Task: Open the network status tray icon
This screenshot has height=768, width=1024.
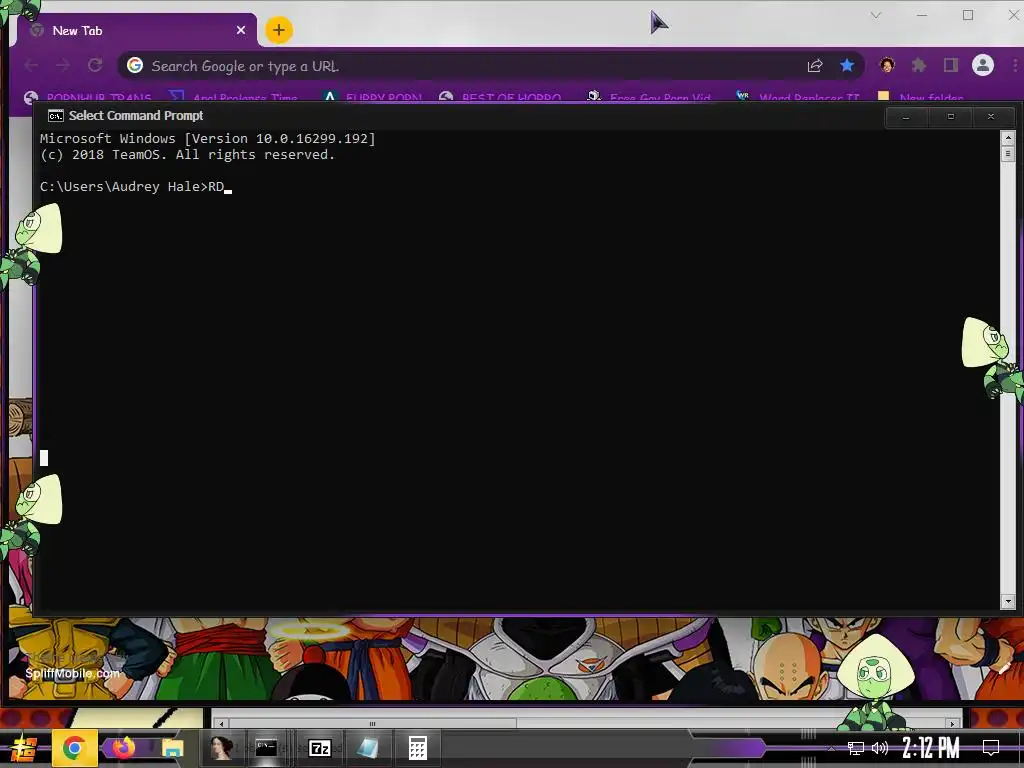Action: [x=856, y=748]
